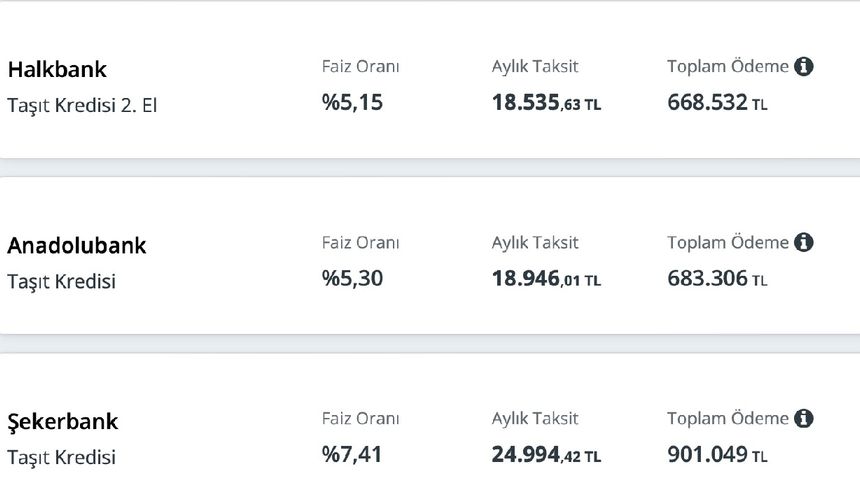Screen dimensions: 860x504
Task: Click the Şekerbank bank name heading
Action: [63, 422]
